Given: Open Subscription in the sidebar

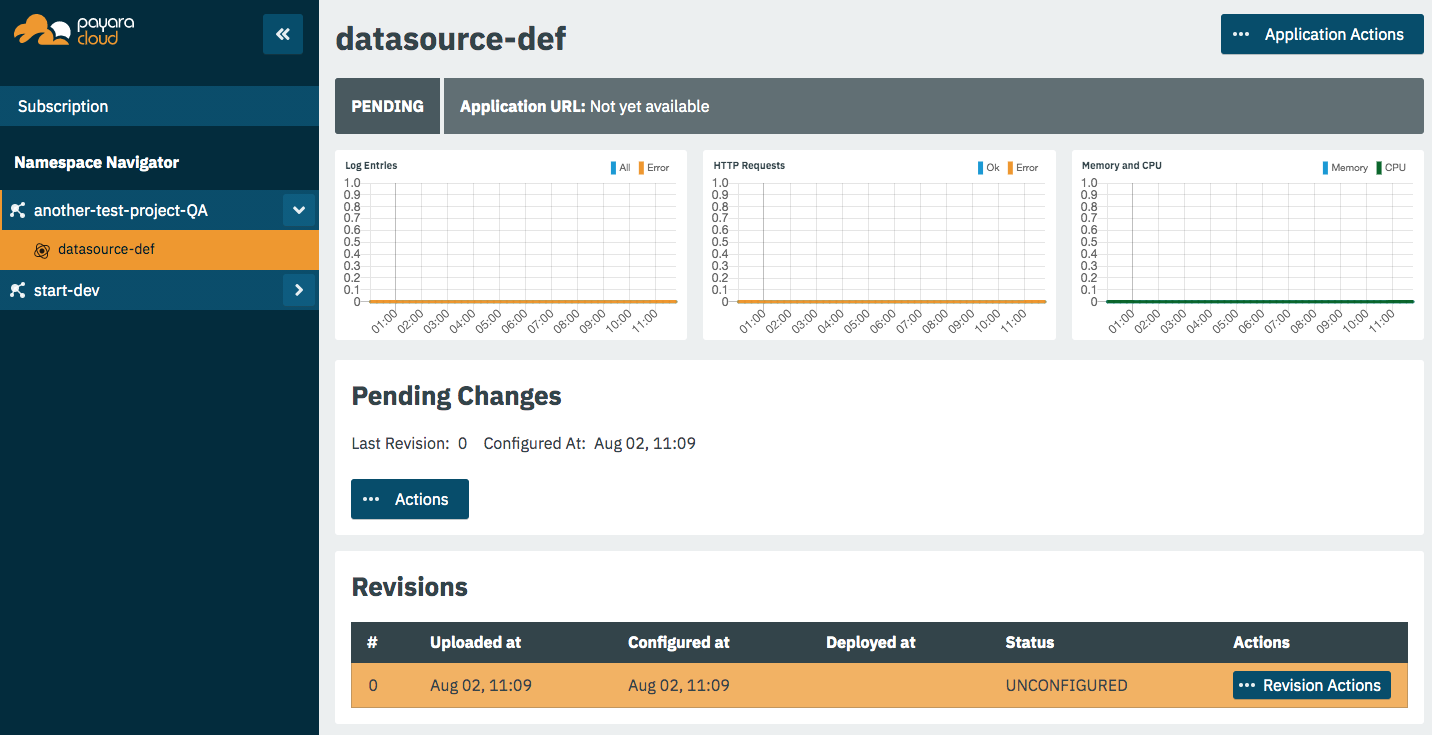Looking at the screenshot, I should 63,106.
